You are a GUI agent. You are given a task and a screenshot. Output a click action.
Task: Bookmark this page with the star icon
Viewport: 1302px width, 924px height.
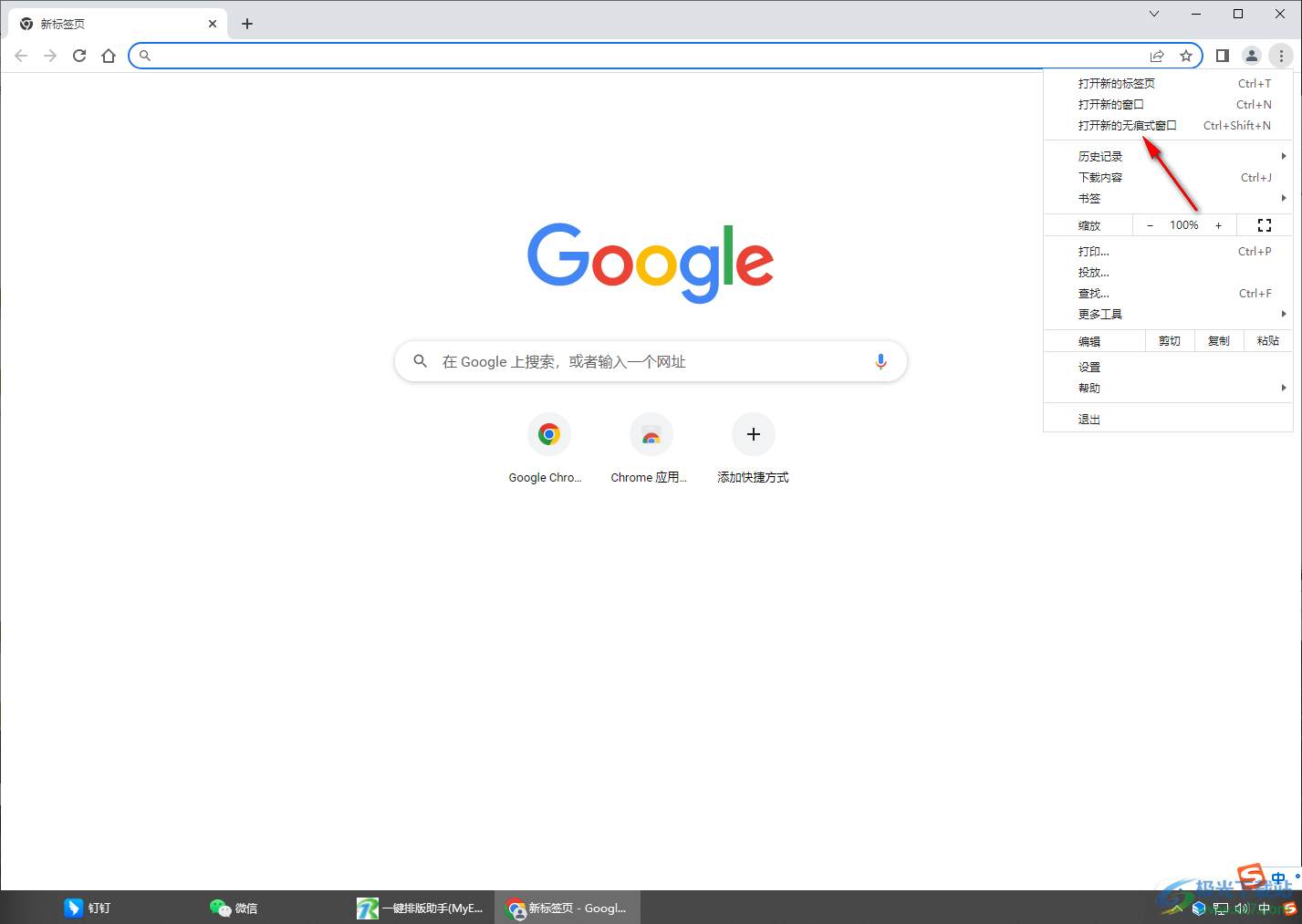(x=1186, y=56)
